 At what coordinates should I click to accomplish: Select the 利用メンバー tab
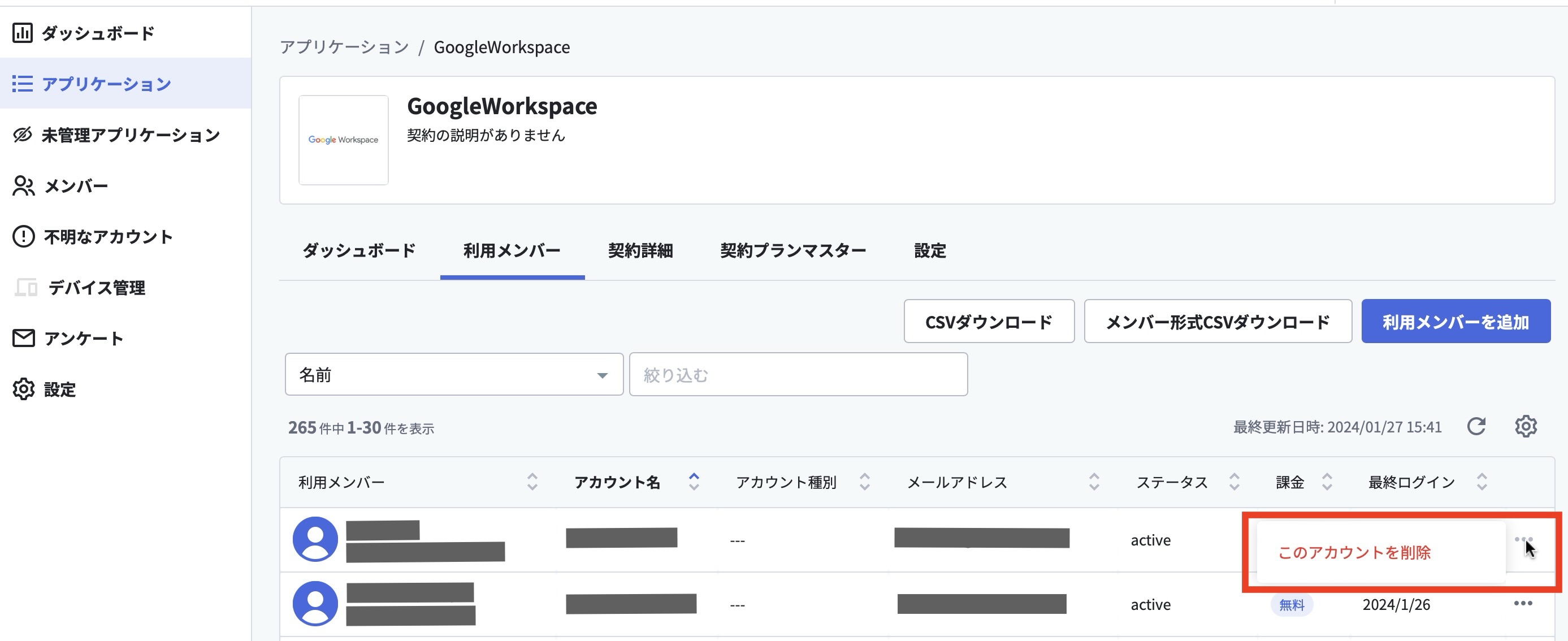[x=512, y=251]
